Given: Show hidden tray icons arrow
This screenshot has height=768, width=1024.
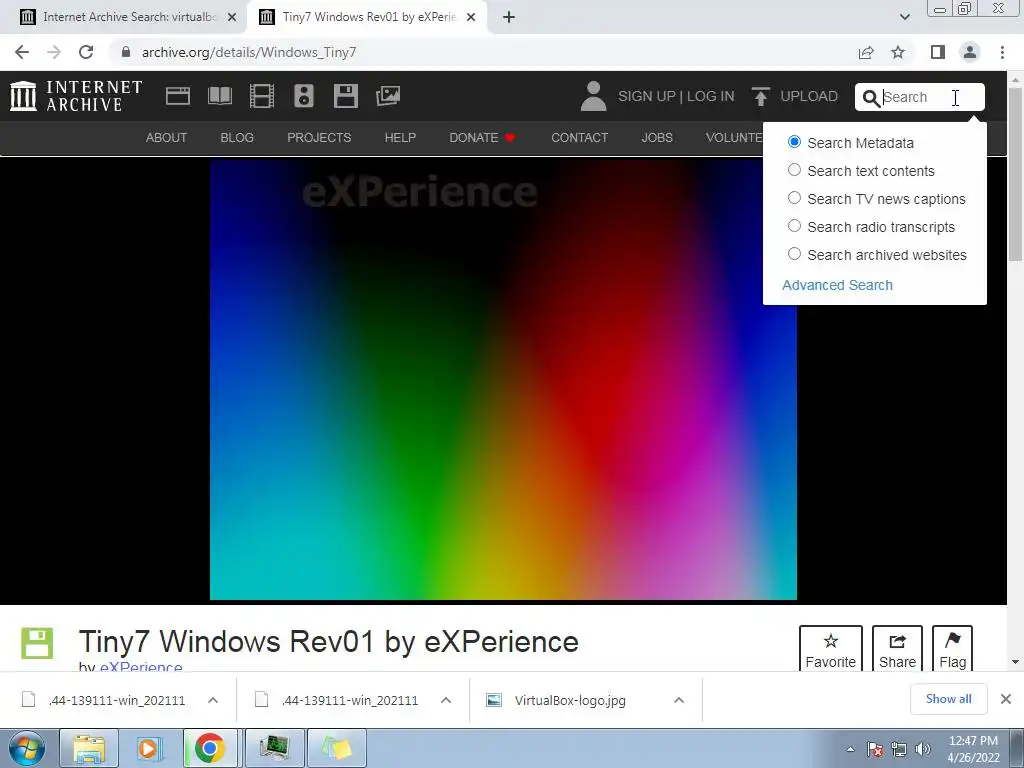Looking at the screenshot, I should pos(850,749).
